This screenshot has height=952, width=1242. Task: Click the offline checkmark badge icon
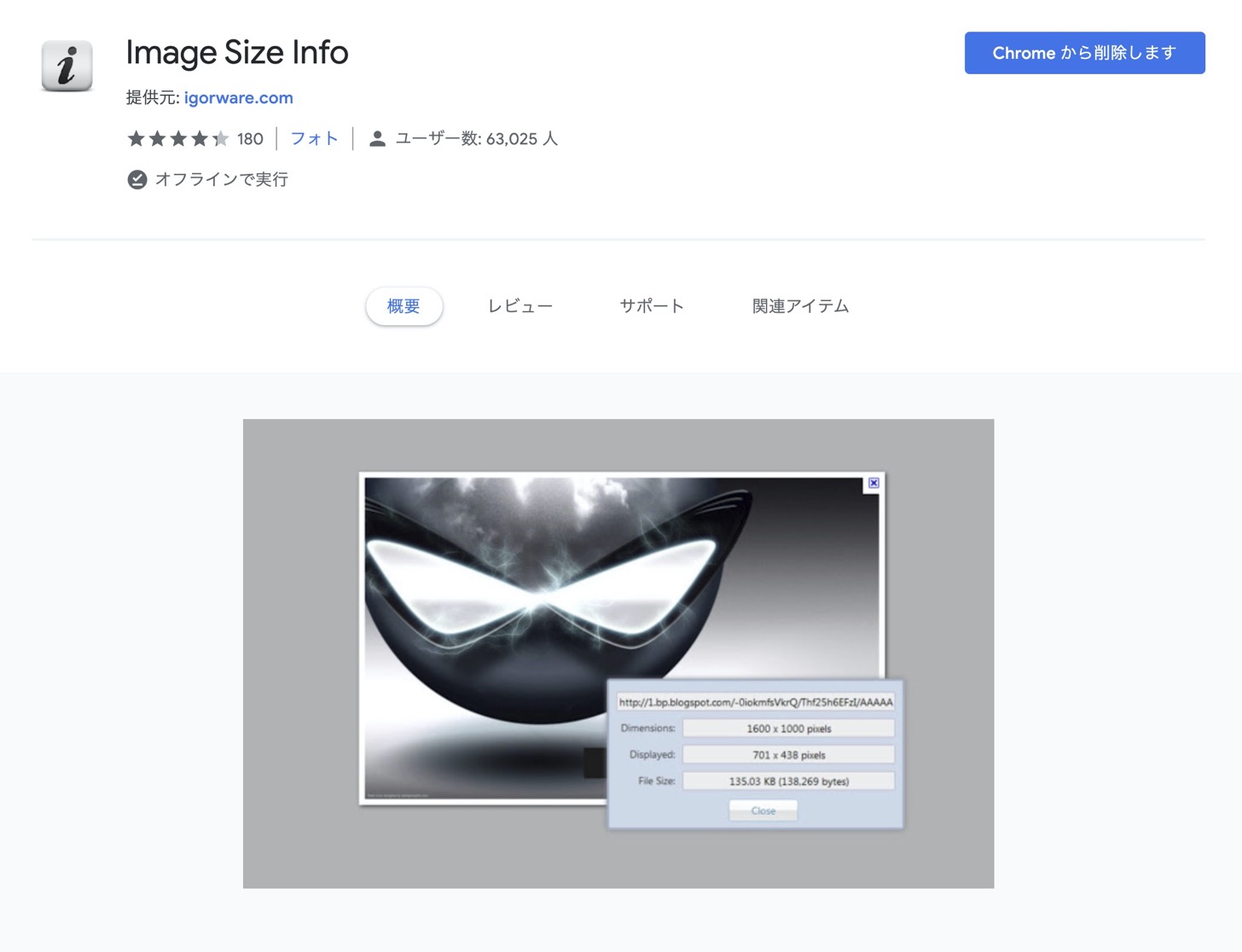pyautogui.click(x=136, y=179)
